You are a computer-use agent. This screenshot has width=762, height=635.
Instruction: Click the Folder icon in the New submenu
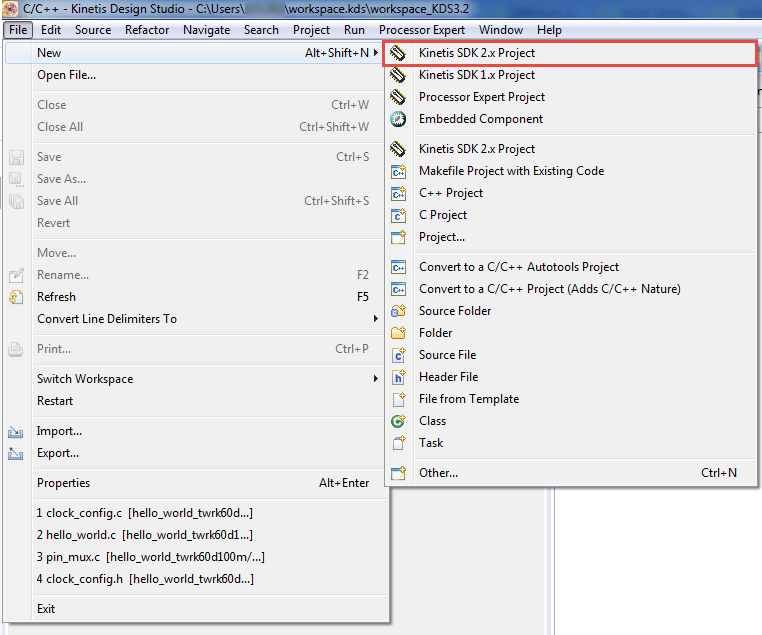[x=398, y=333]
